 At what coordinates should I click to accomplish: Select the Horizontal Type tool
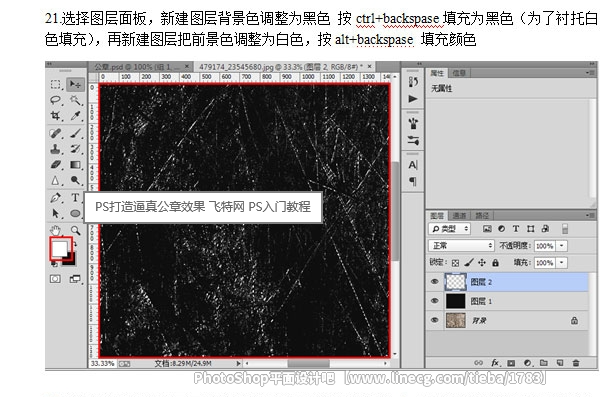75,198
